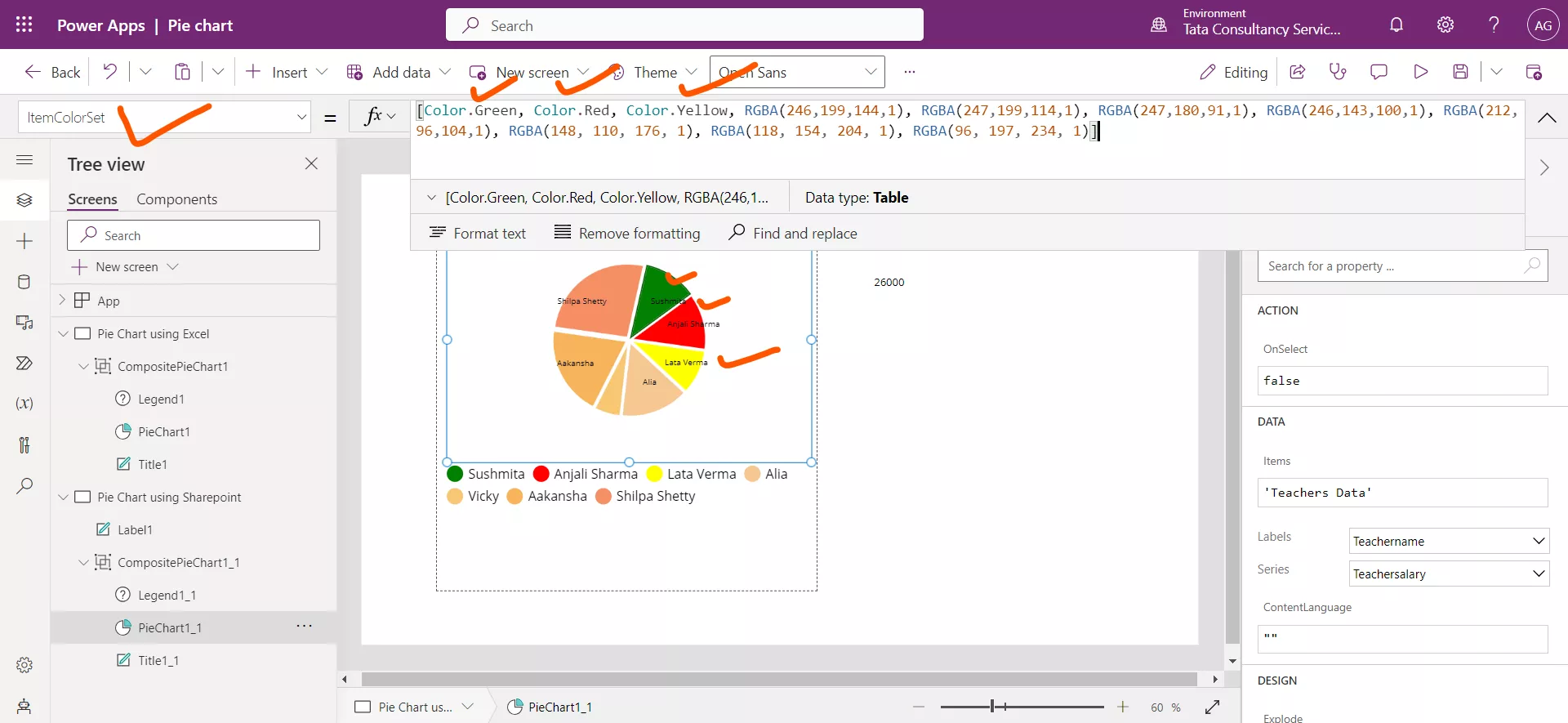Open the help question mark

click(x=1494, y=25)
